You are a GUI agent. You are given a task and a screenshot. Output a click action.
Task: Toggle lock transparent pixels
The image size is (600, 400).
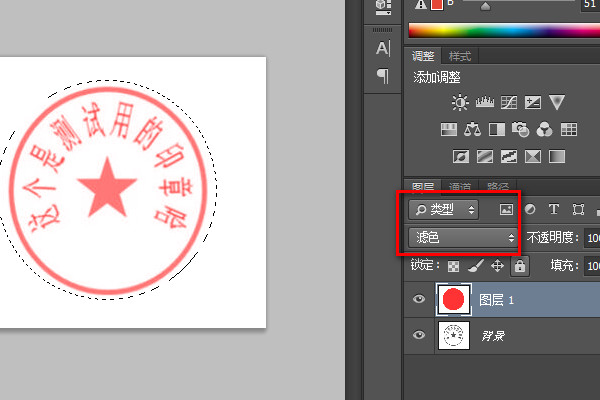(x=453, y=266)
